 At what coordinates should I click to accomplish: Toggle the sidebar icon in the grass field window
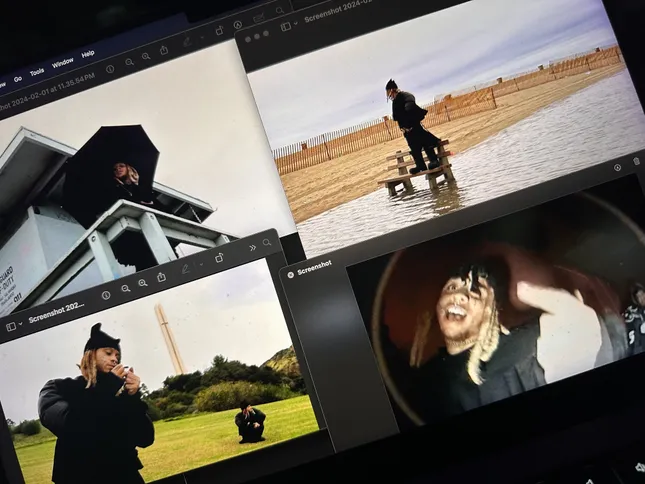tap(11, 327)
